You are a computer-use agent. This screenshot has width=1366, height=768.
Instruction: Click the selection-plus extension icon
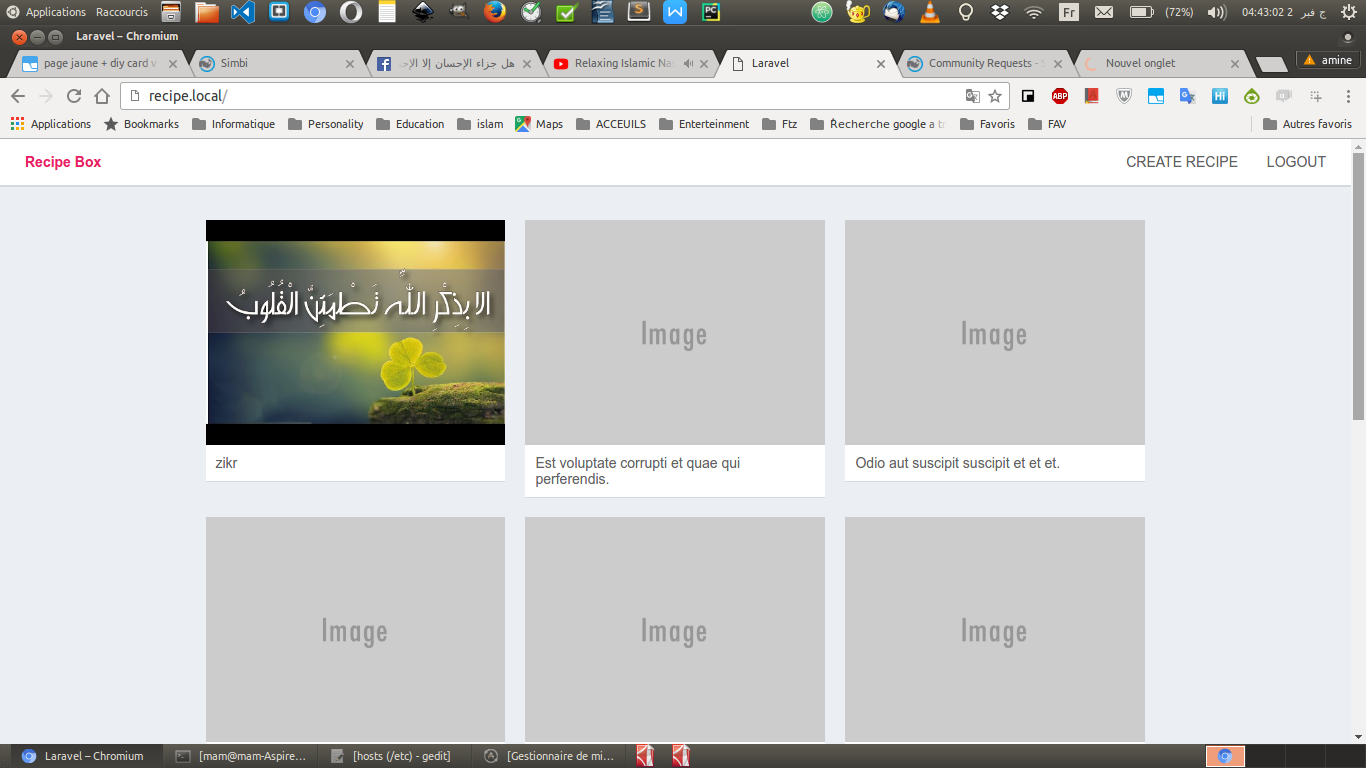point(1316,96)
